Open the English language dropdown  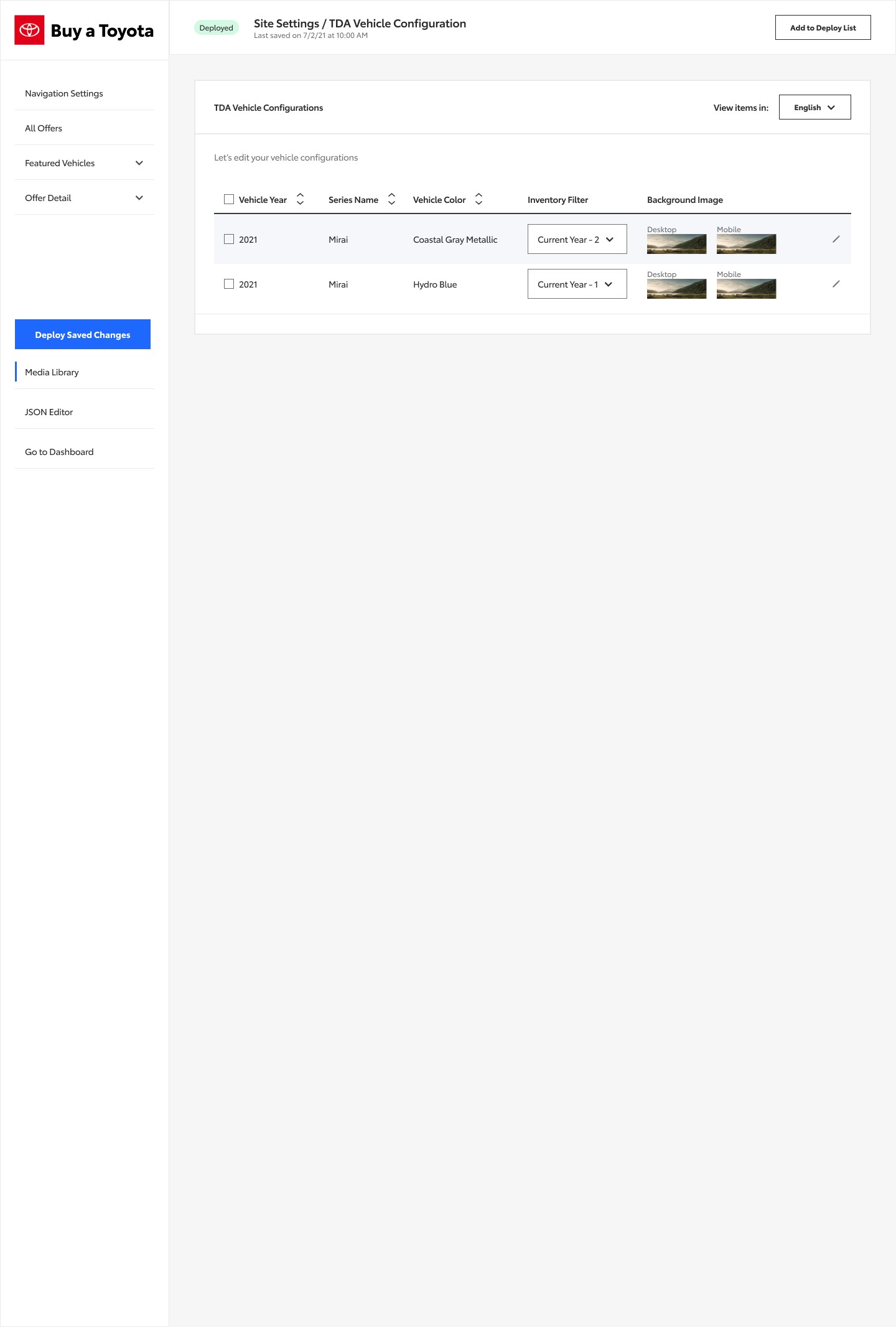point(814,107)
